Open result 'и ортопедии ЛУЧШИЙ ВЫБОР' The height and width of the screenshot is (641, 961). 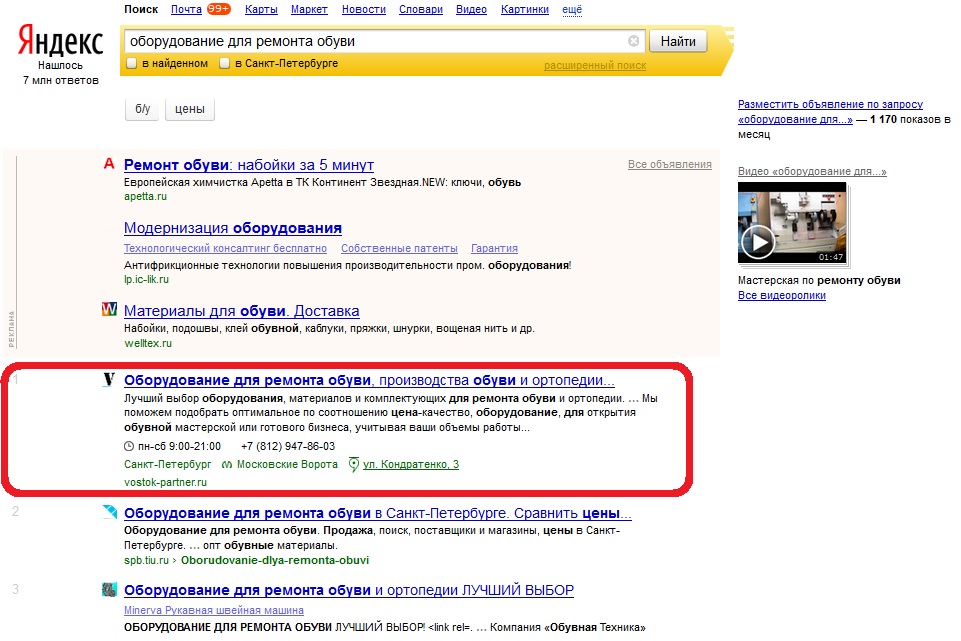349,590
